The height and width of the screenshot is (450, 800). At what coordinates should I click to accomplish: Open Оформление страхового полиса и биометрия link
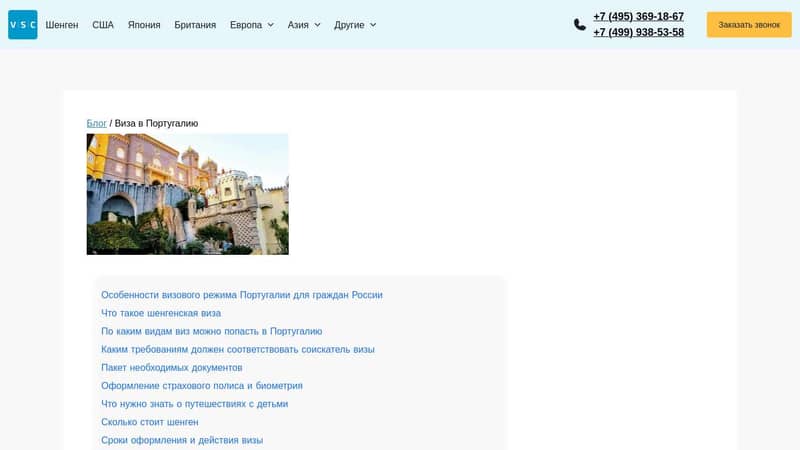(202, 386)
